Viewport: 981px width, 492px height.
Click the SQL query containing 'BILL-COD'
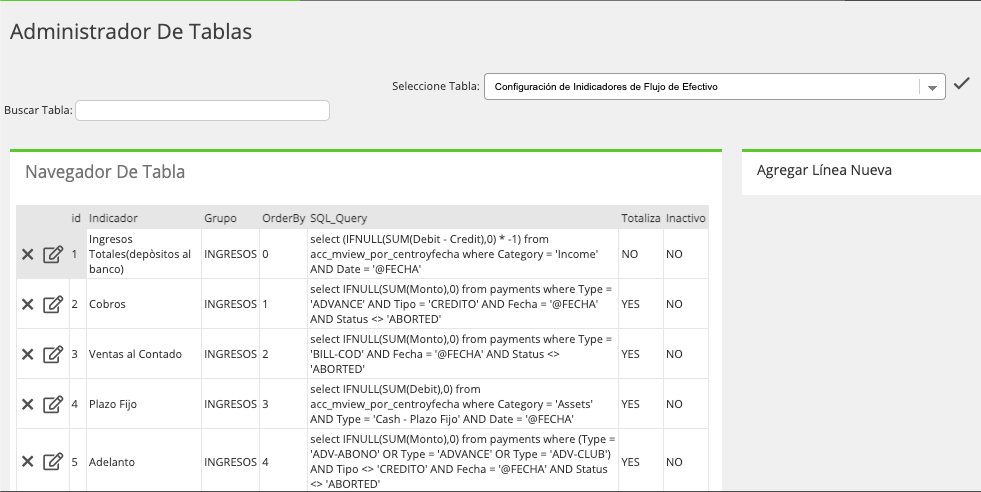click(461, 354)
